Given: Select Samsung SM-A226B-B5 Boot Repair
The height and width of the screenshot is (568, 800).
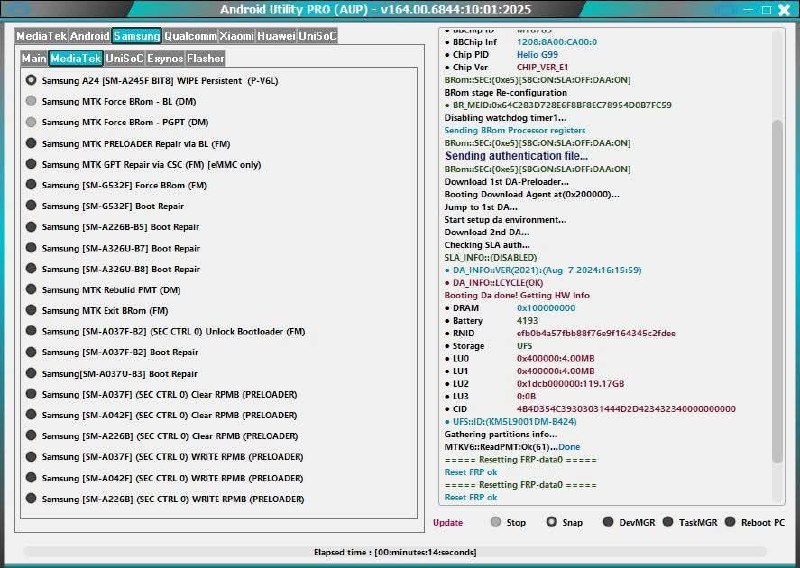Looking at the screenshot, I should [x=113, y=227].
